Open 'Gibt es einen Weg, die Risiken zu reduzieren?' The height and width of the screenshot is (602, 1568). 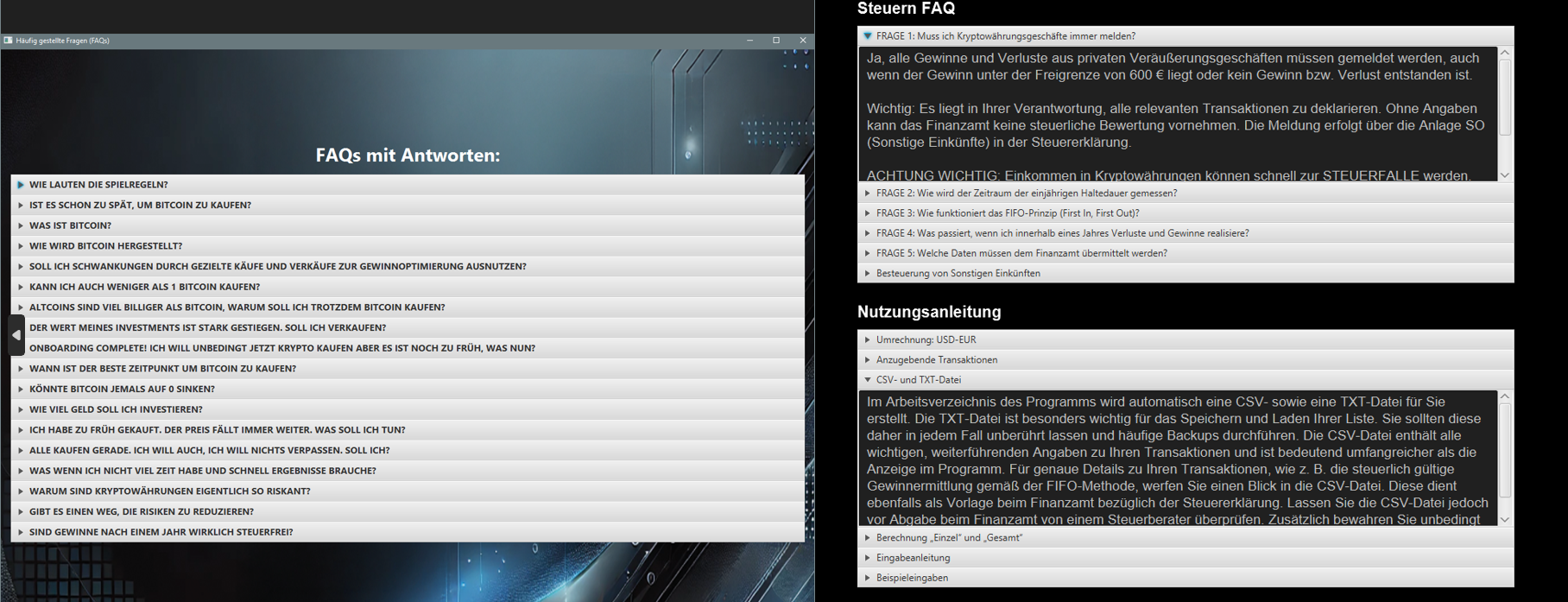(x=408, y=511)
